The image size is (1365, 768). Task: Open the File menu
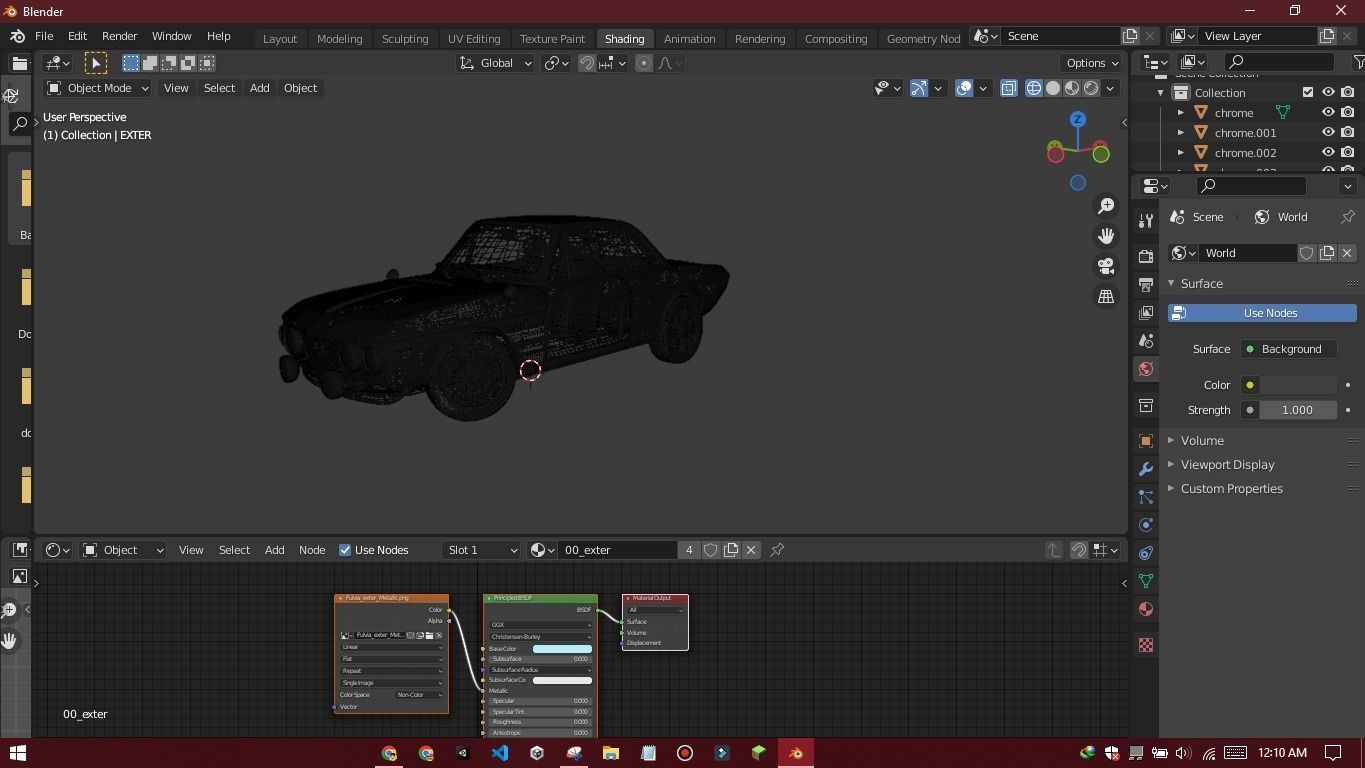tap(44, 36)
